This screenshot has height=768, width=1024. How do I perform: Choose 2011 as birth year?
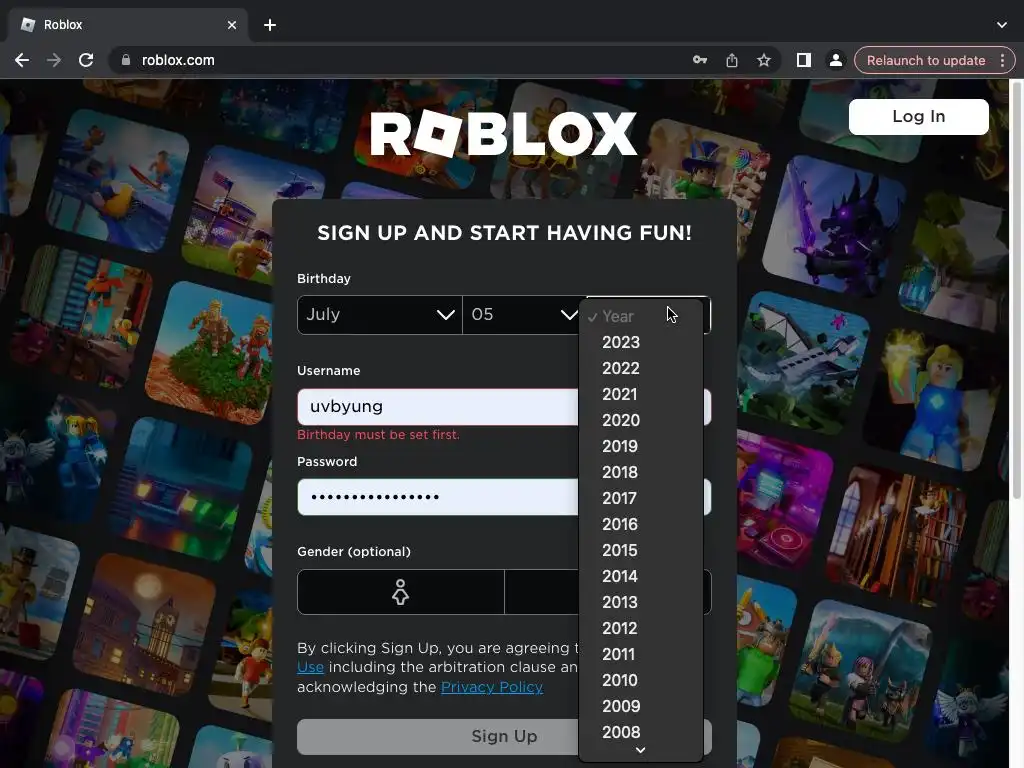coord(641,654)
